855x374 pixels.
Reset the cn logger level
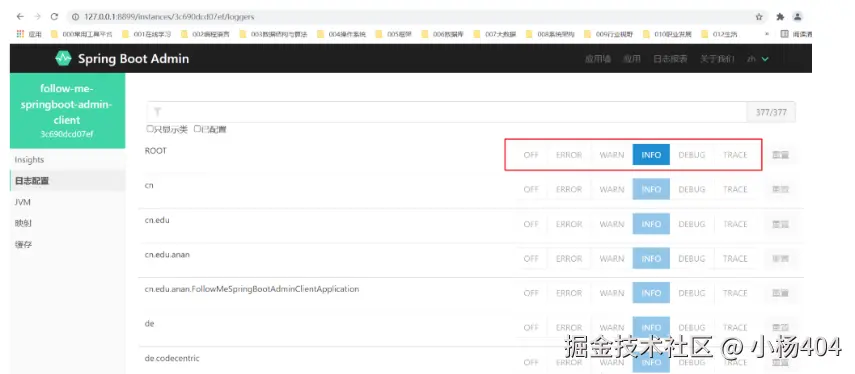[780, 189]
